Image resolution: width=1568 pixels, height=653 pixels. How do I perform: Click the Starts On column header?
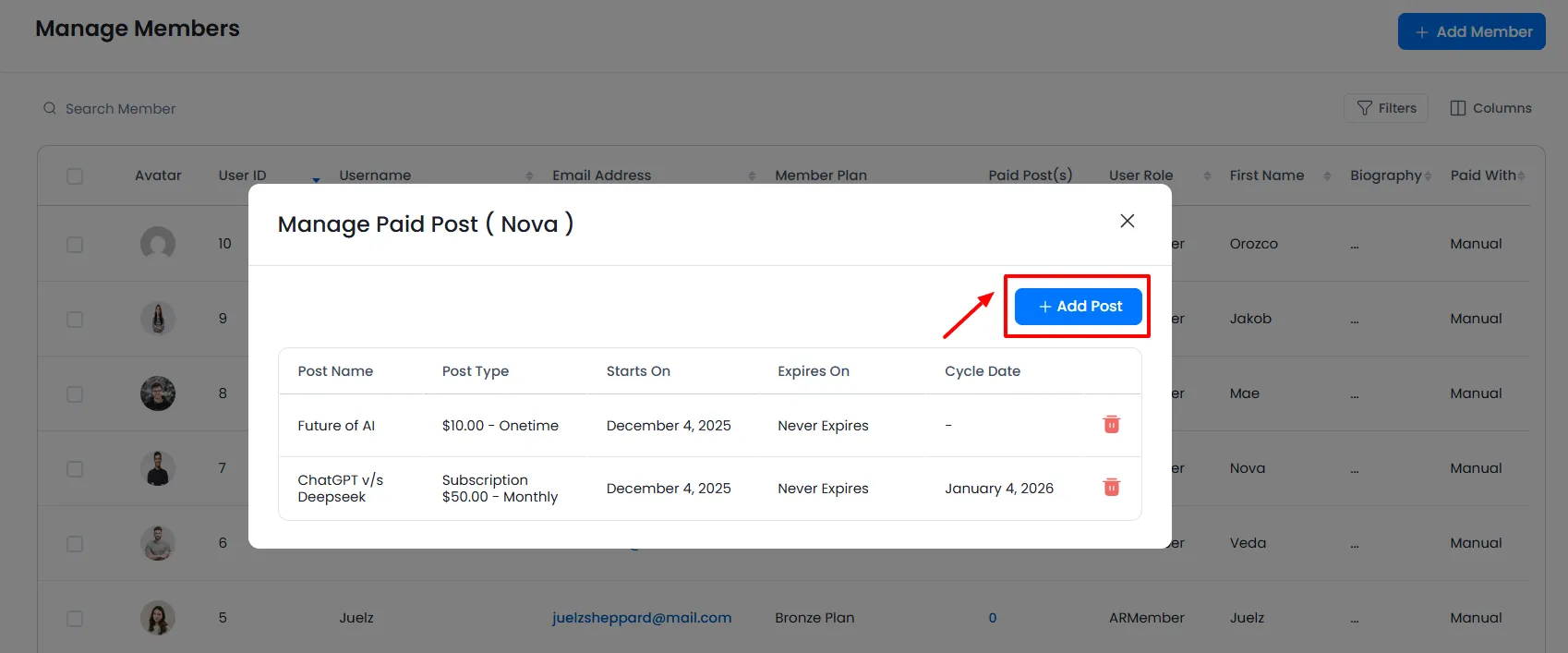(x=638, y=371)
